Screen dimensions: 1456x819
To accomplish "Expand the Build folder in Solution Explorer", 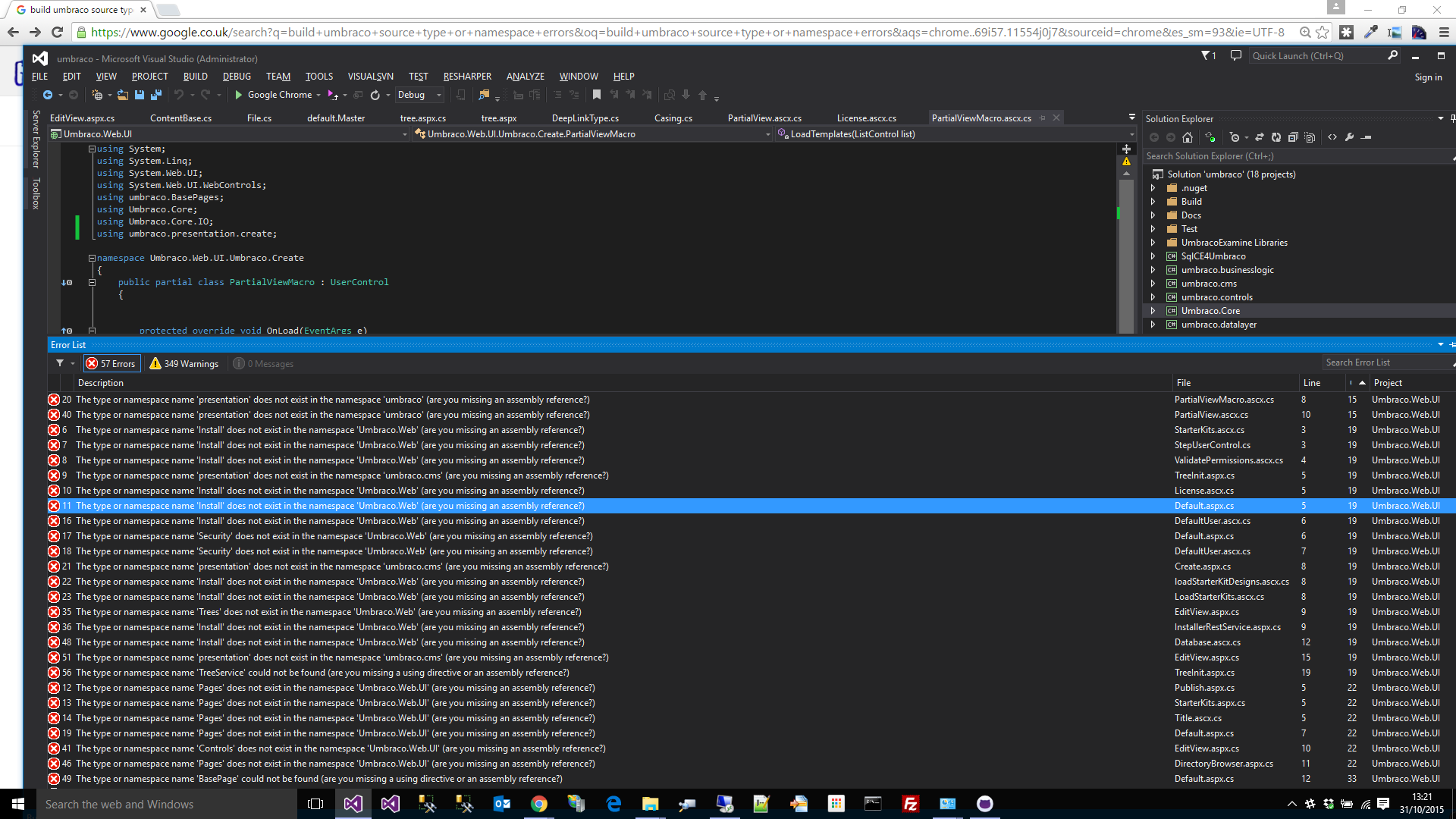I will 1153,202.
